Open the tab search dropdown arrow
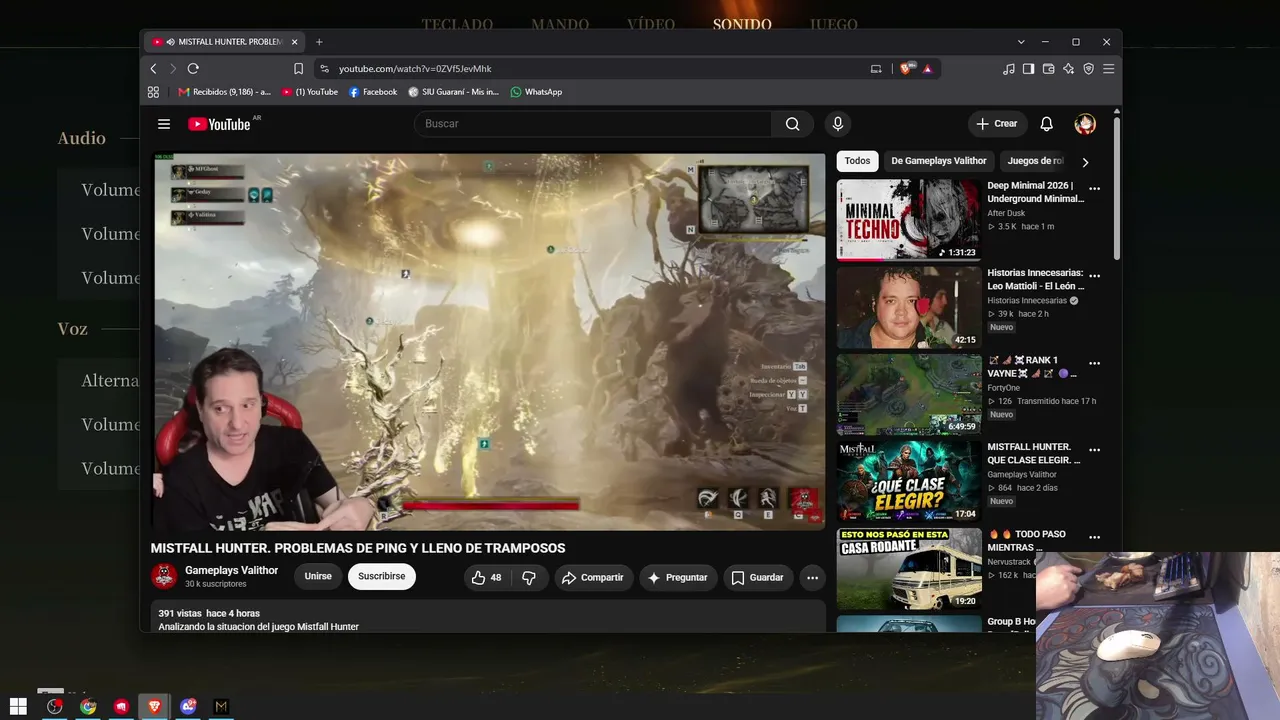This screenshot has width=1280, height=720. [1021, 42]
